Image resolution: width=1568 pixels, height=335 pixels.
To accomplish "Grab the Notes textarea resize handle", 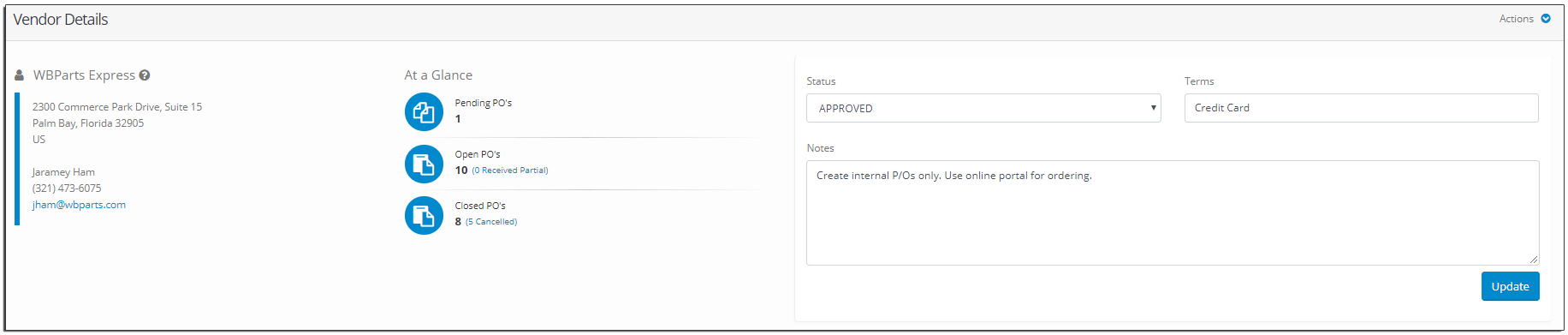I will click(1534, 260).
